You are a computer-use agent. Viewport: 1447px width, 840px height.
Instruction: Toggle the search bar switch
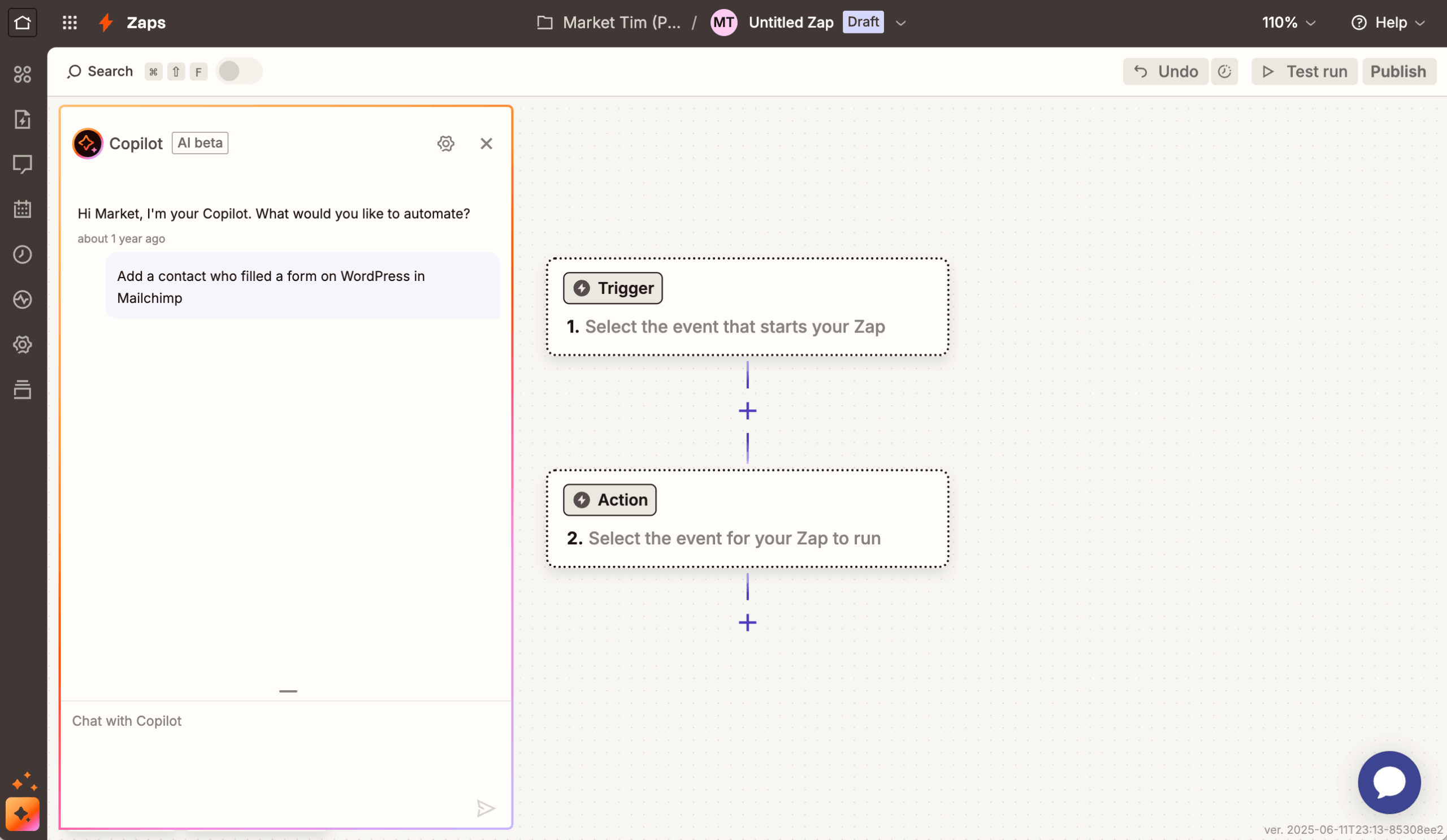coord(239,71)
